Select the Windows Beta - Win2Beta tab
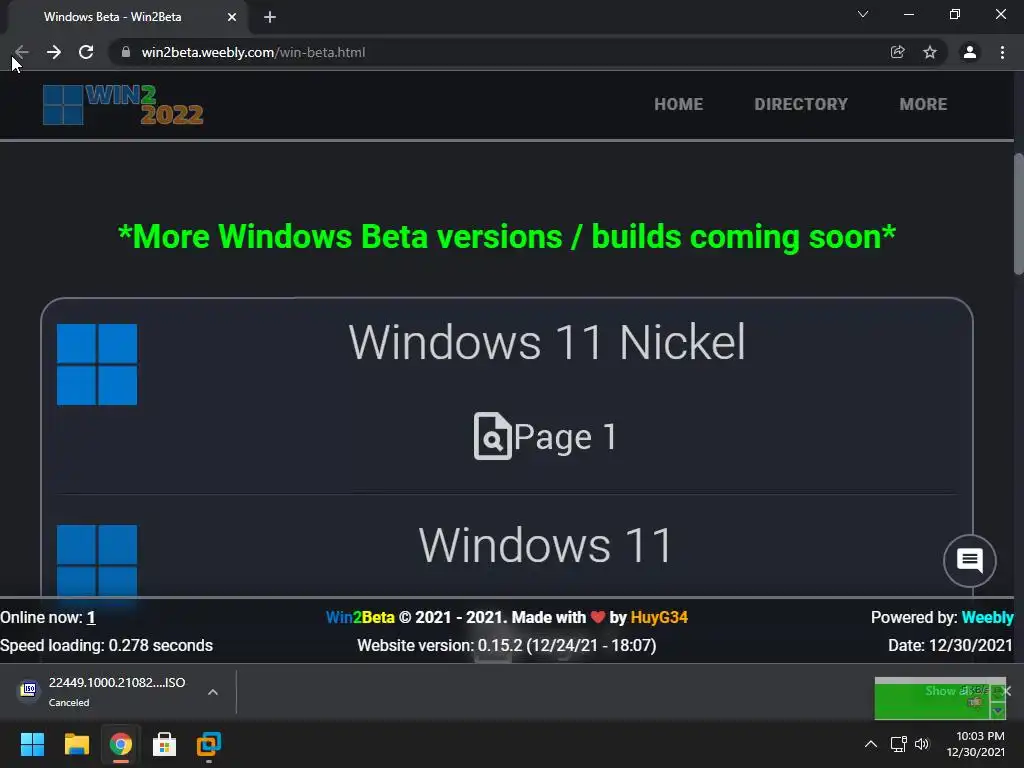 [112, 17]
